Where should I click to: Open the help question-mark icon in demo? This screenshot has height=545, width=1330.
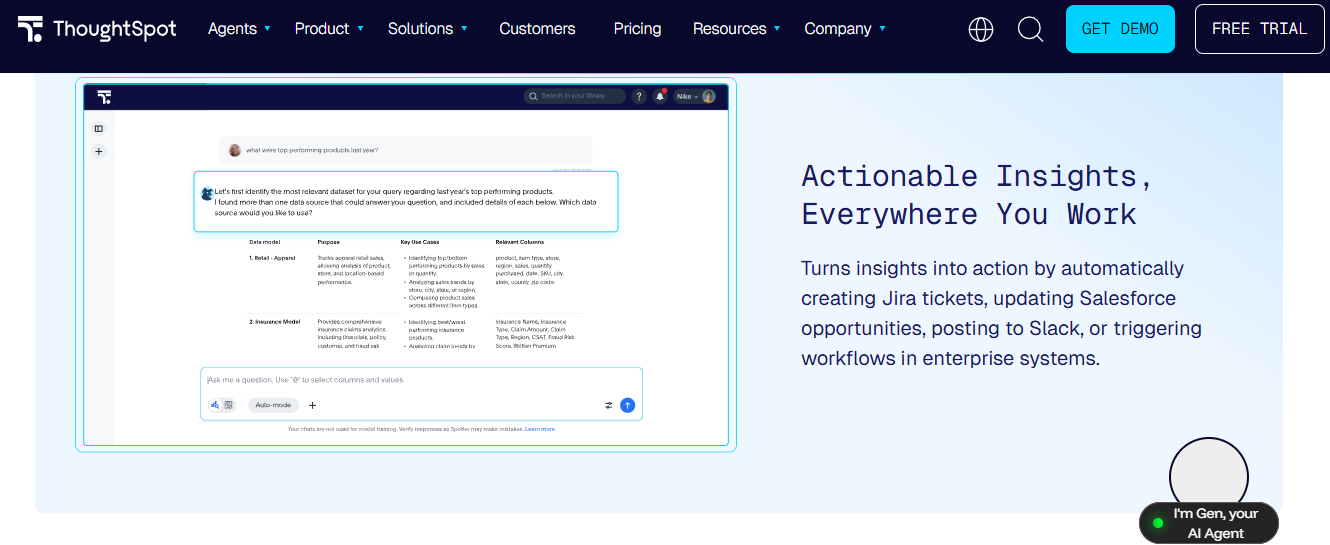tap(639, 96)
